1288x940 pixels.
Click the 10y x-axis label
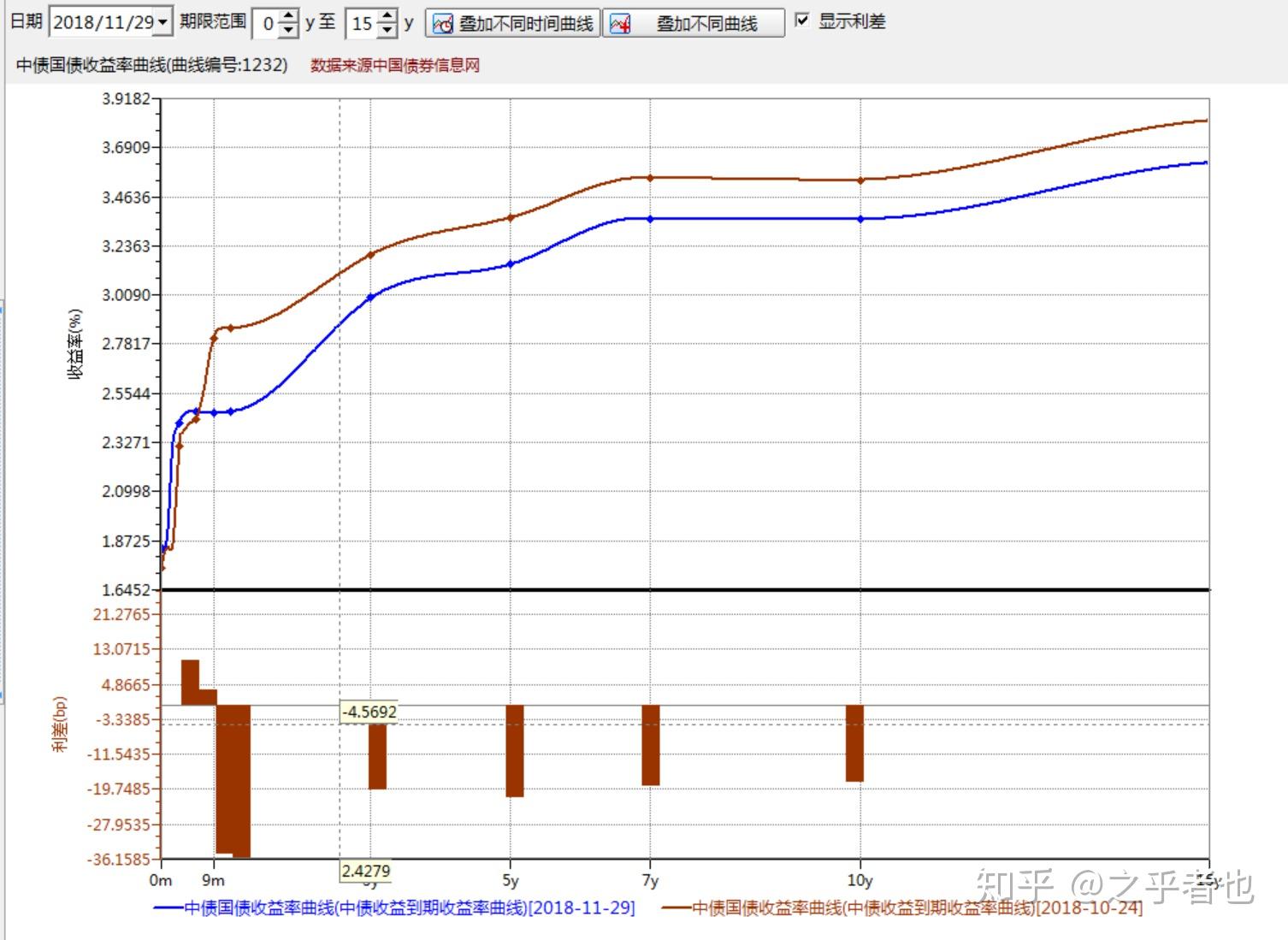tap(860, 881)
